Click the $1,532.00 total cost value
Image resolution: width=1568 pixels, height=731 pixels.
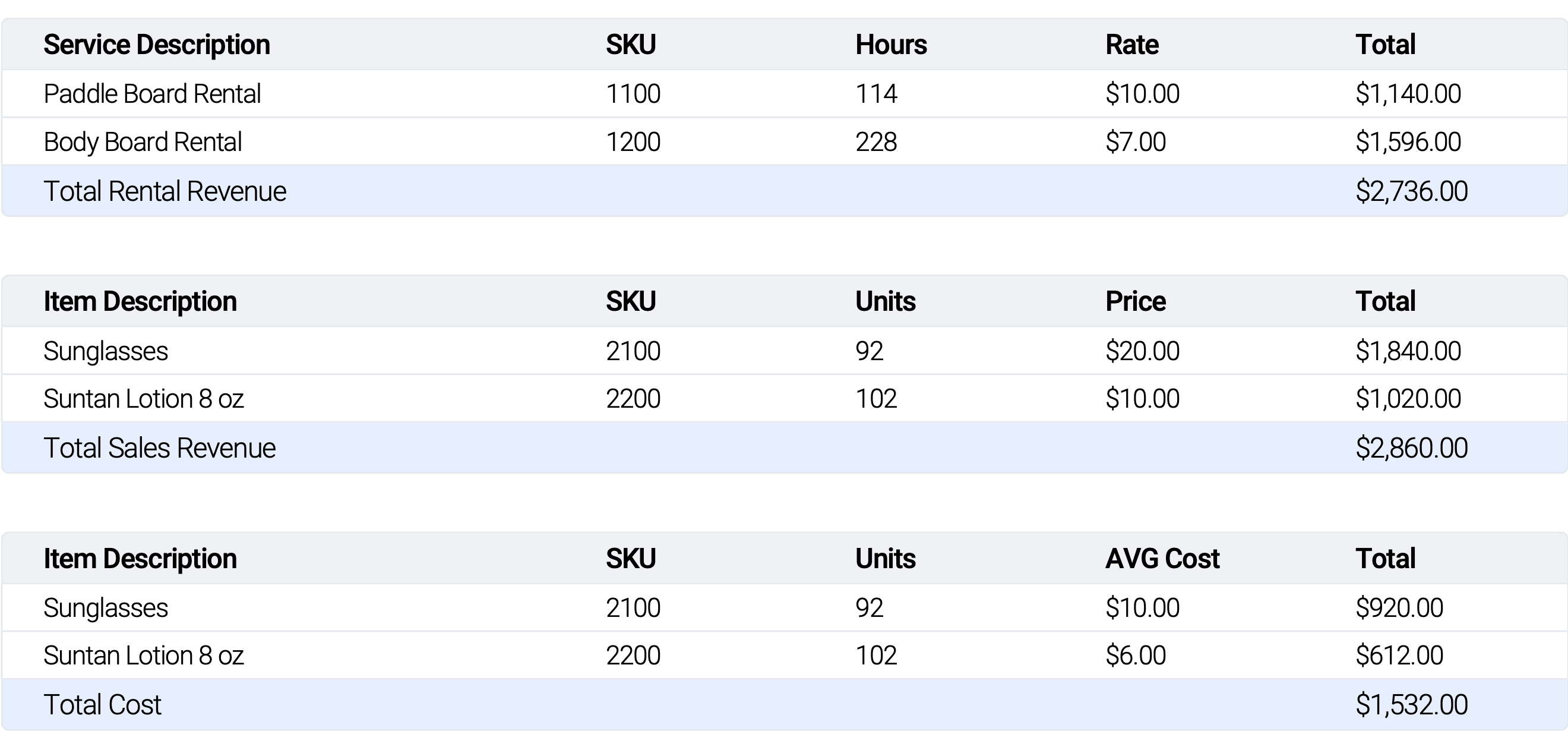[1411, 705]
